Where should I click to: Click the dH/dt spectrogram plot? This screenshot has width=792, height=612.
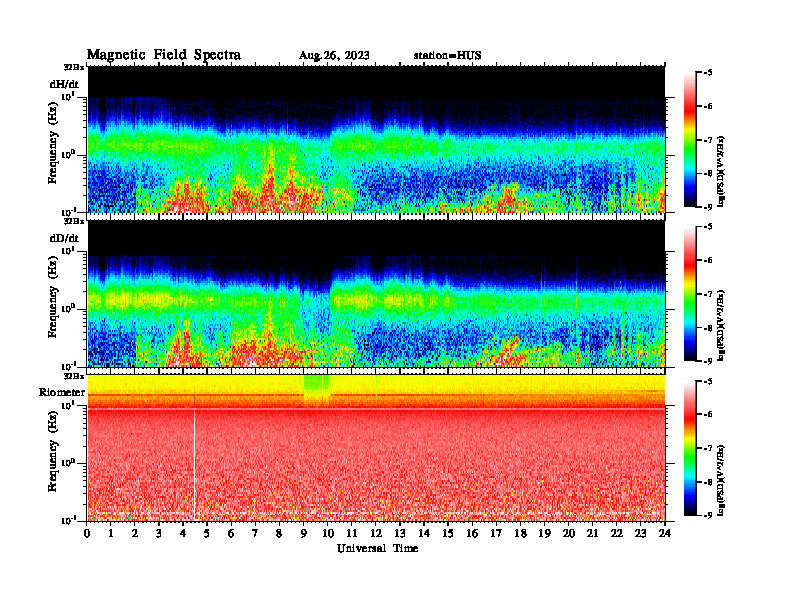pos(376,139)
